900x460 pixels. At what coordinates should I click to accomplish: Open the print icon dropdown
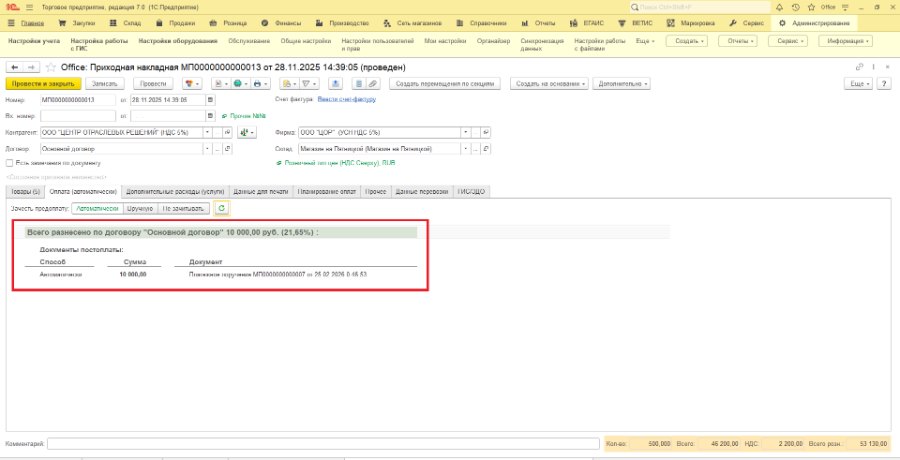[x=261, y=84]
